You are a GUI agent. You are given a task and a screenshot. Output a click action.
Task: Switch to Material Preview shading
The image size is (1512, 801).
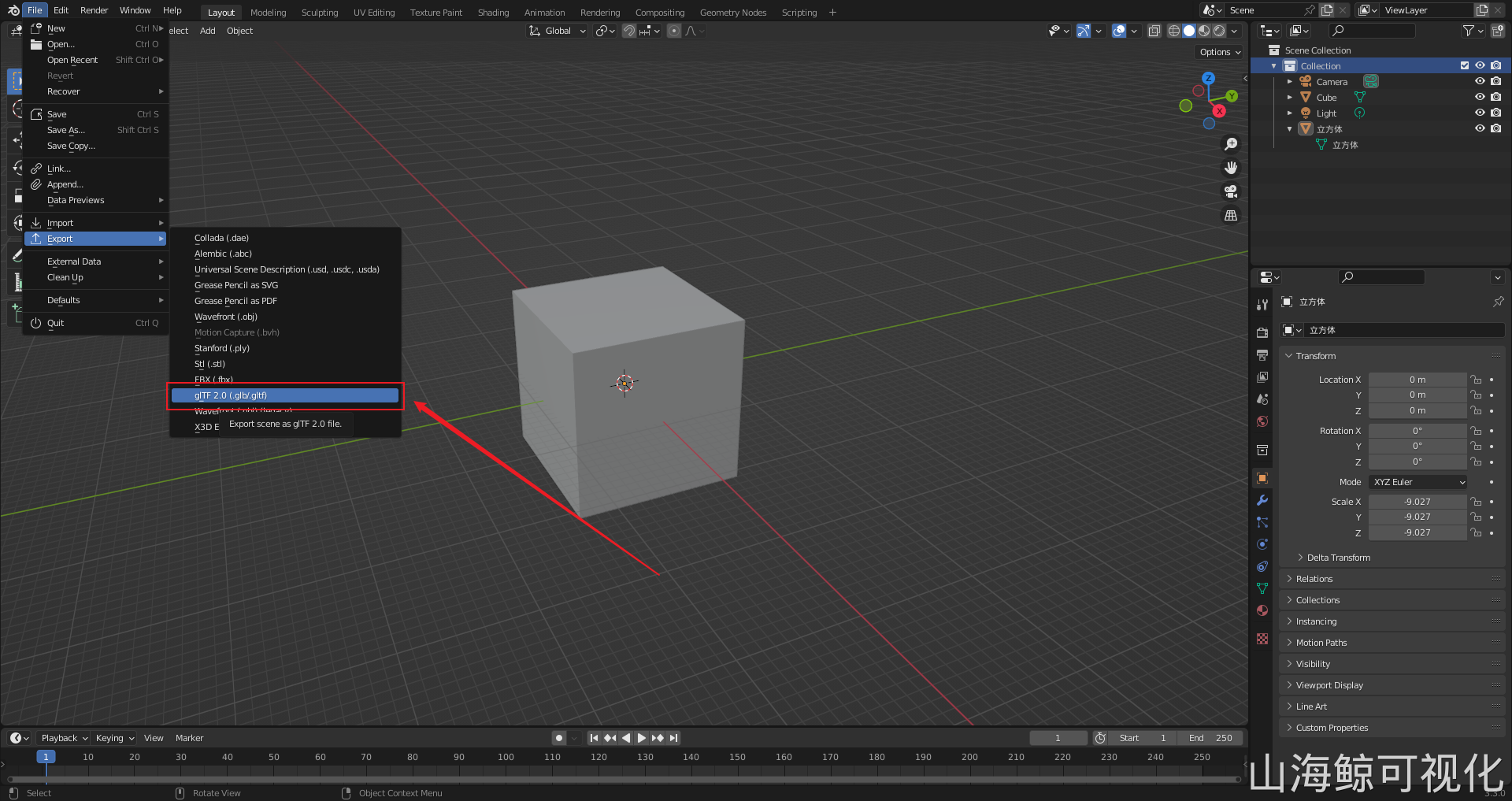click(x=1204, y=31)
